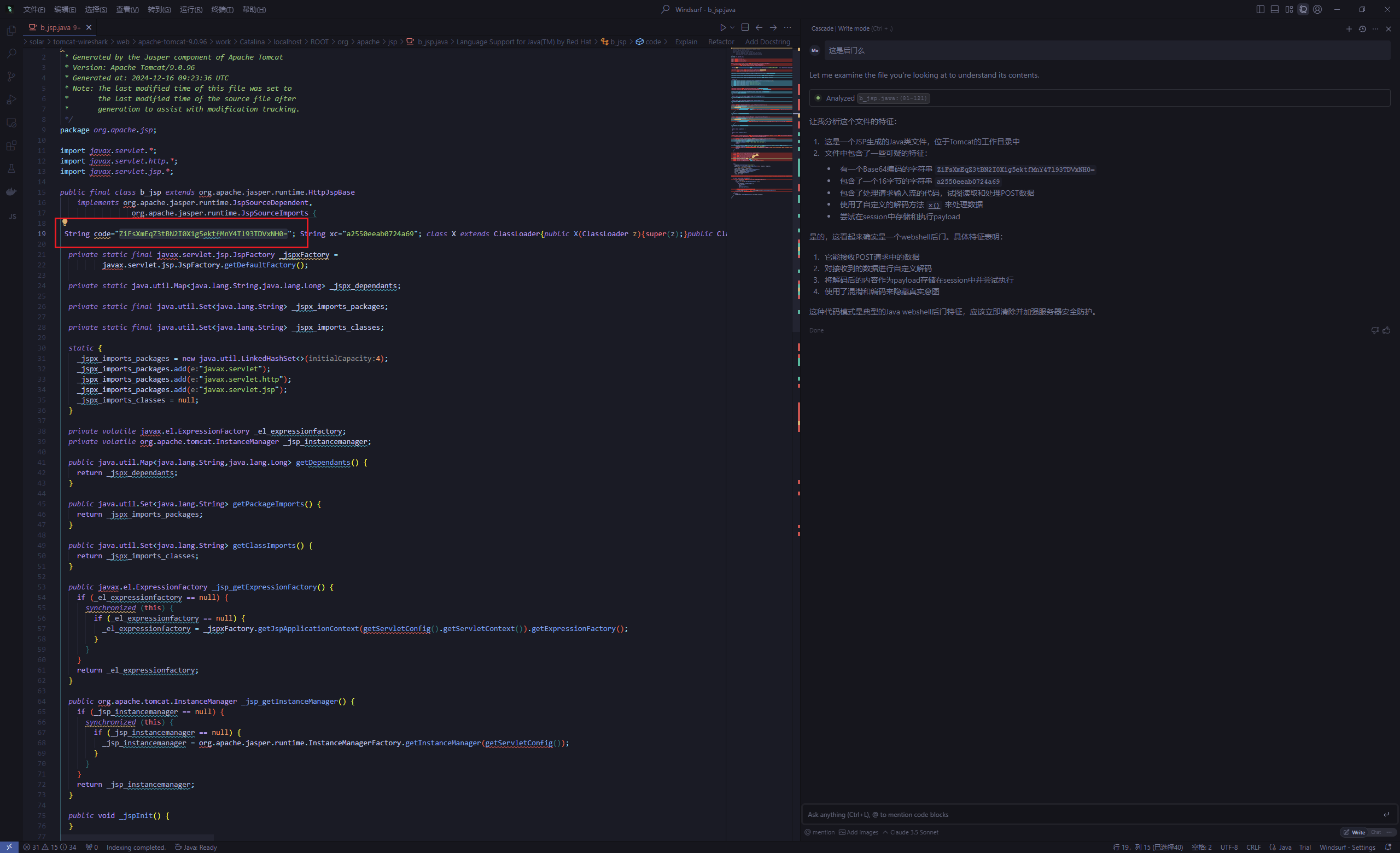Select the b_jsp.java editor tab
Viewport: 1400px width, 853px height.
coord(60,27)
